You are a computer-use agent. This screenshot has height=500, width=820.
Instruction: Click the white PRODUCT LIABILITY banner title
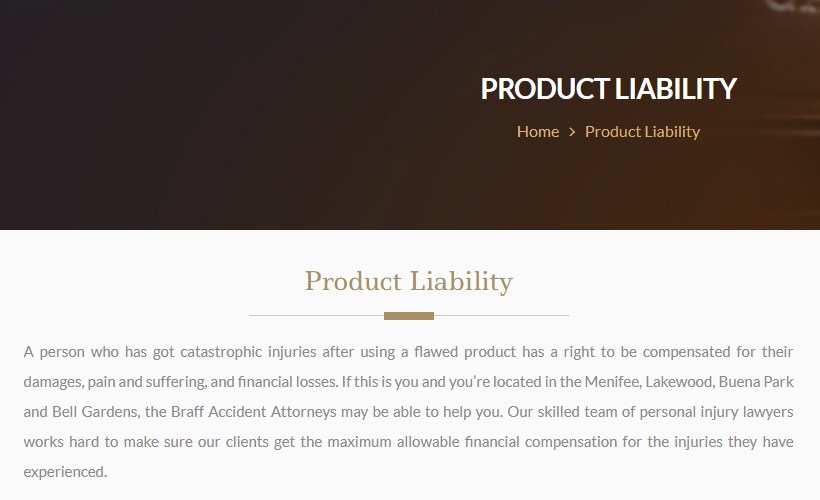pos(608,88)
